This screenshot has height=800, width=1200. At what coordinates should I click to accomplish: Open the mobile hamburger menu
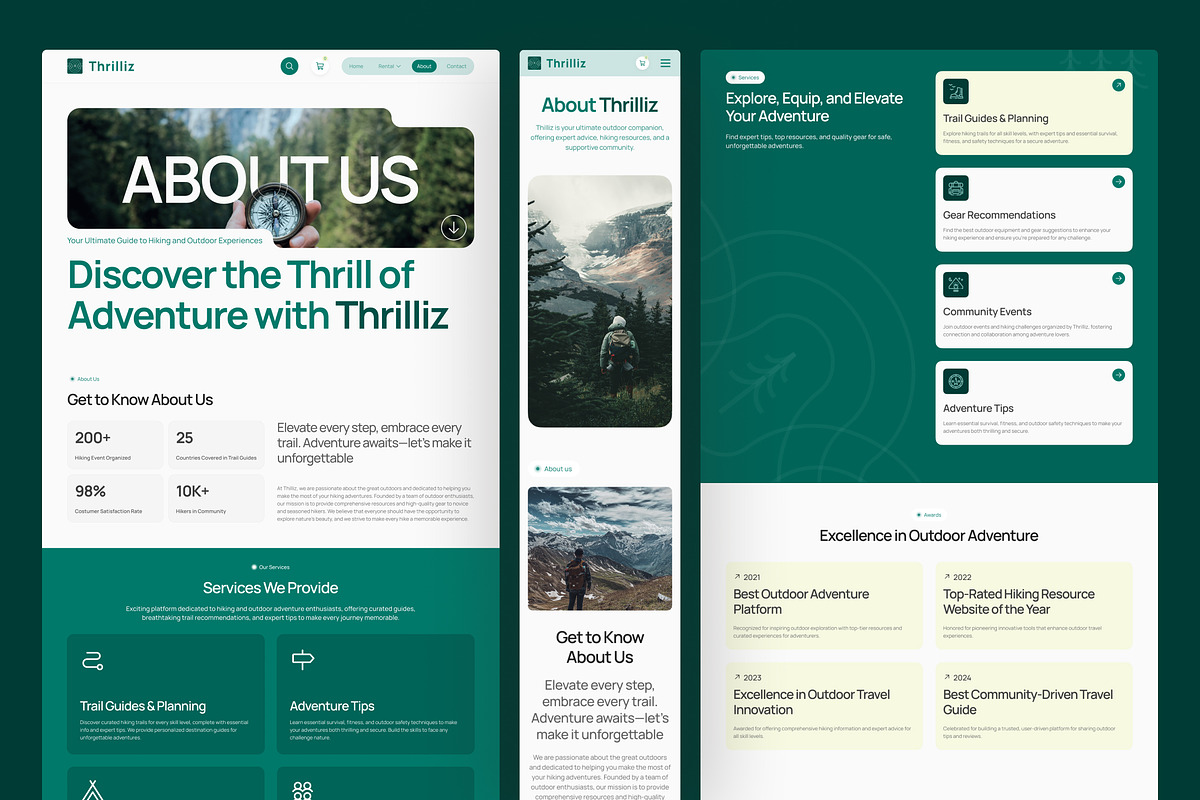point(665,63)
